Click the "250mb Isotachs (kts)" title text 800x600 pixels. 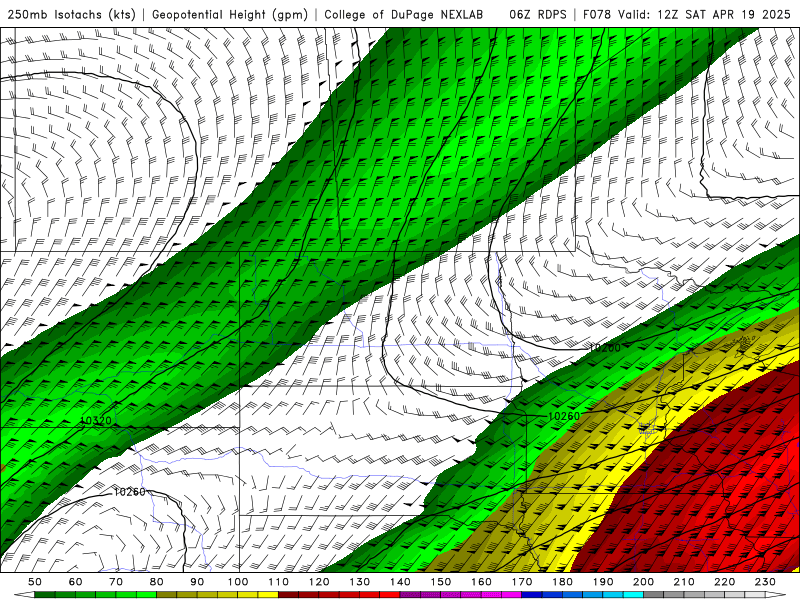click(x=71, y=14)
